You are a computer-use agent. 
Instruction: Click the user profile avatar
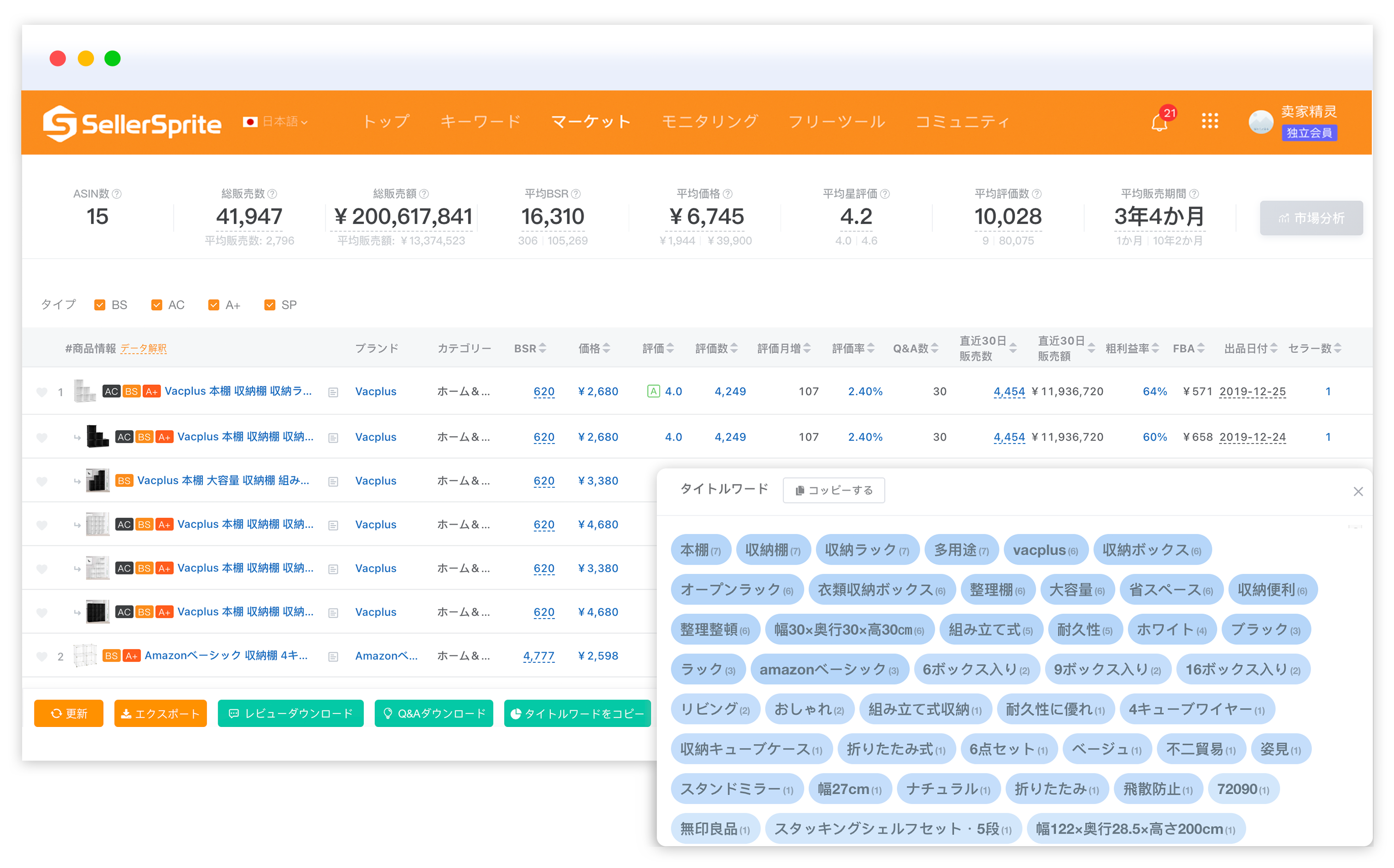click(x=1261, y=122)
